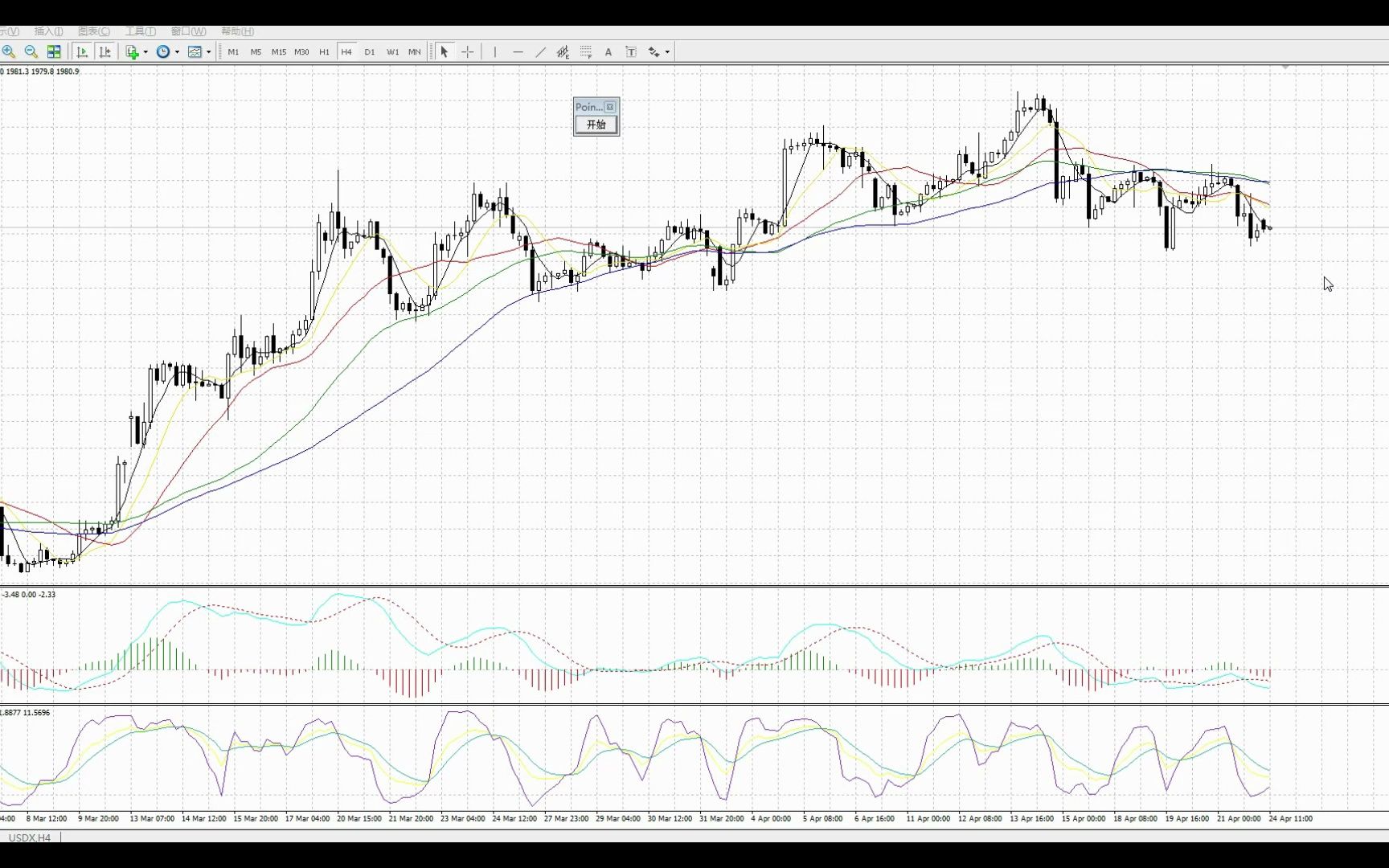Switch chart to D1 timeframe
Viewport: 1389px width, 868px height.
coord(370,51)
